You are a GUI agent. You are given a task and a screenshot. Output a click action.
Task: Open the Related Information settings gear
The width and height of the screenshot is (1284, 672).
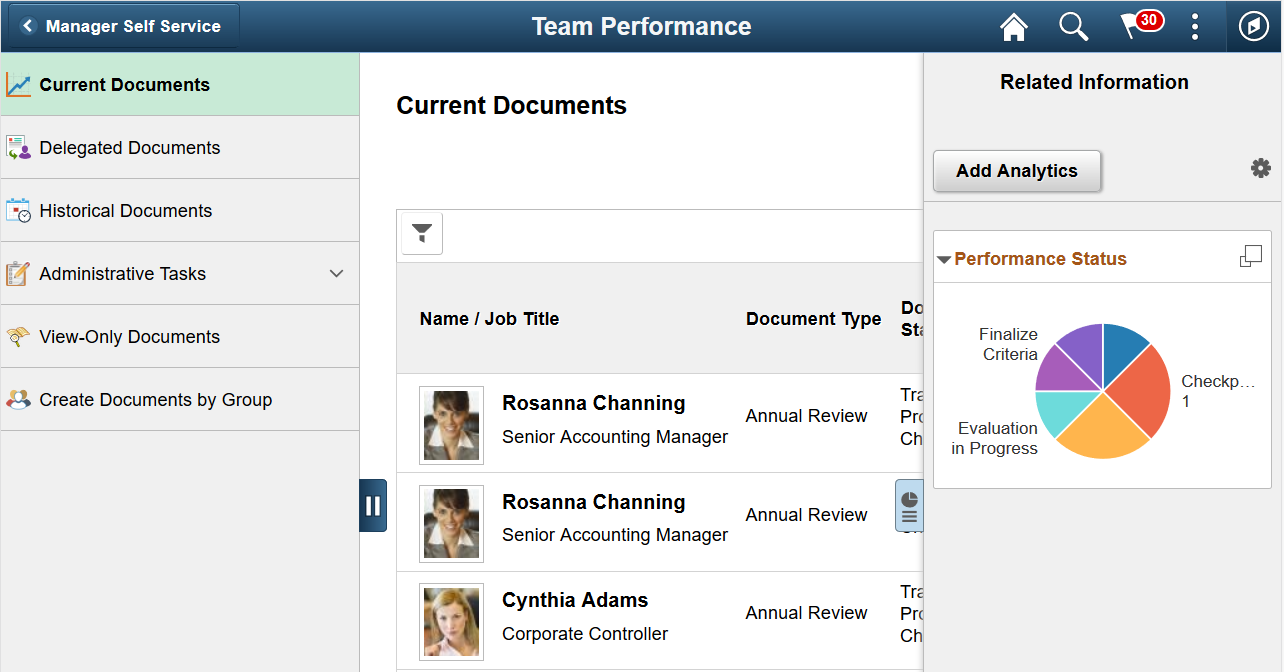tap(1261, 168)
